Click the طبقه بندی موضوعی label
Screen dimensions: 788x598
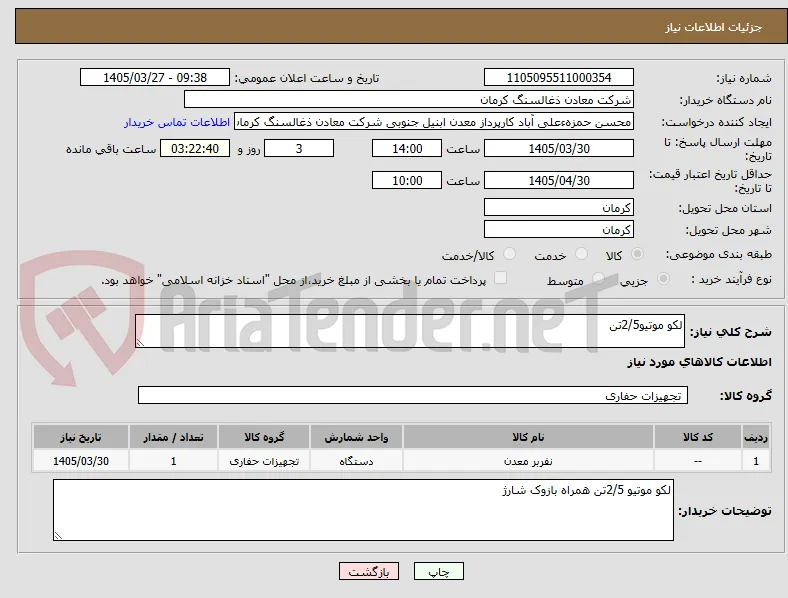coord(719,254)
